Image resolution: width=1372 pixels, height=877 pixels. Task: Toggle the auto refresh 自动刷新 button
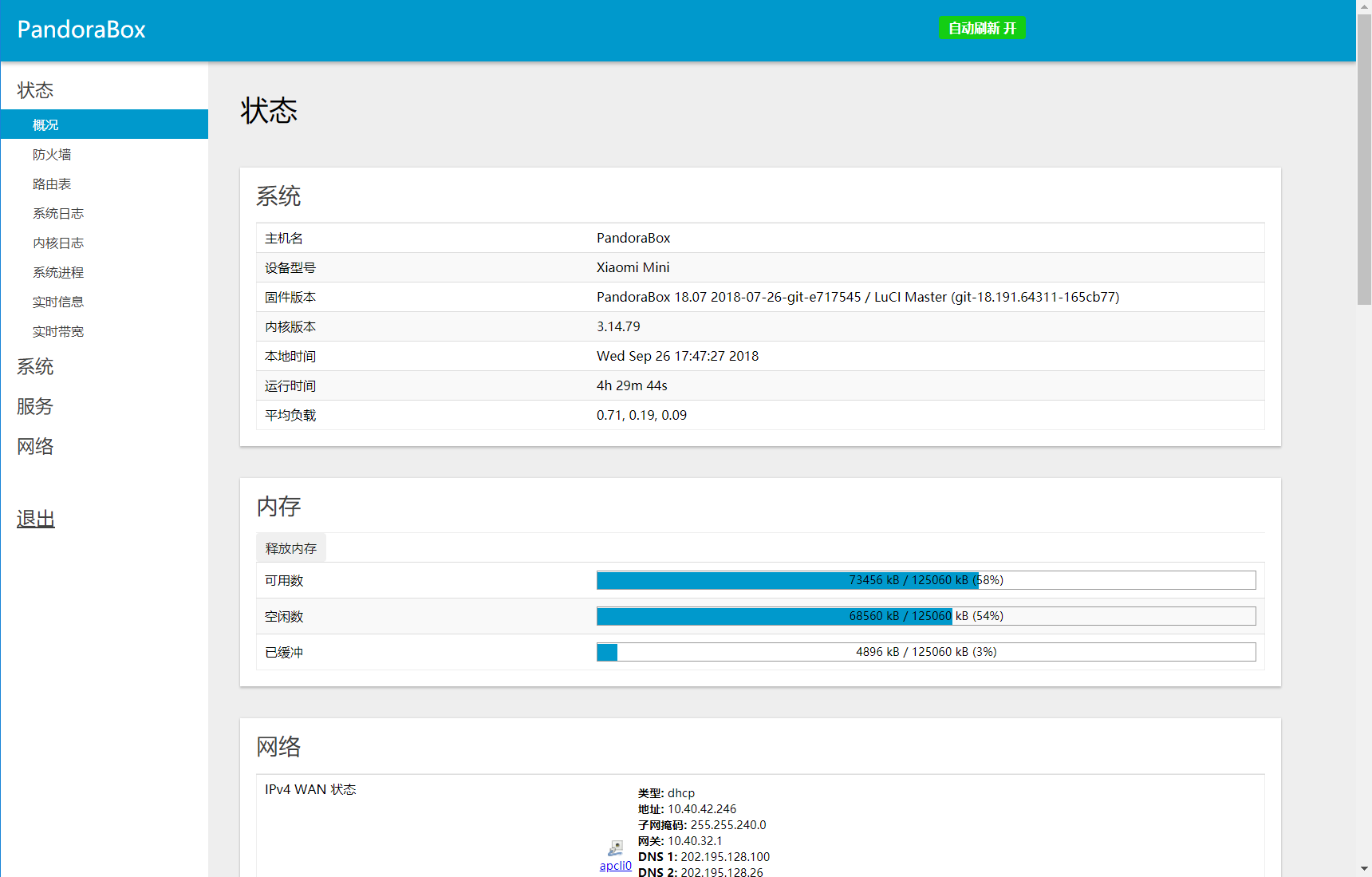click(981, 28)
